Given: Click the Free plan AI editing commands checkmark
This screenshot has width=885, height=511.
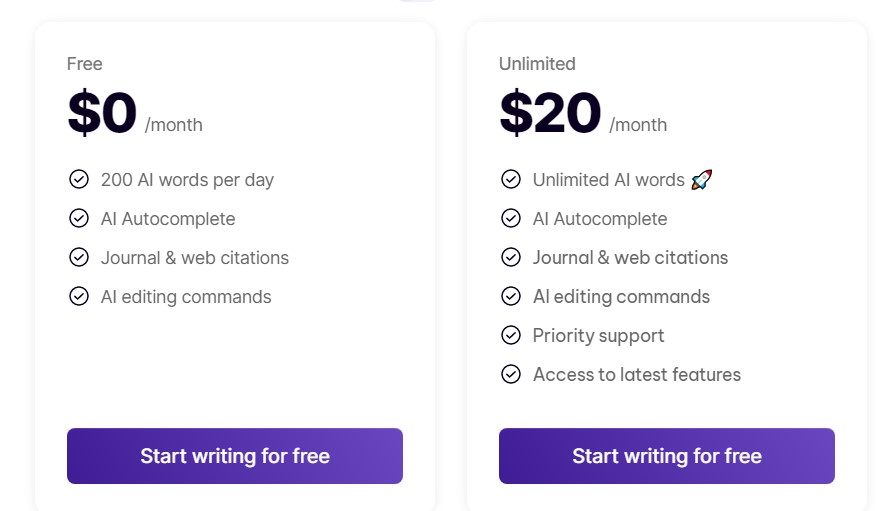Looking at the screenshot, I should coord(79,296).
